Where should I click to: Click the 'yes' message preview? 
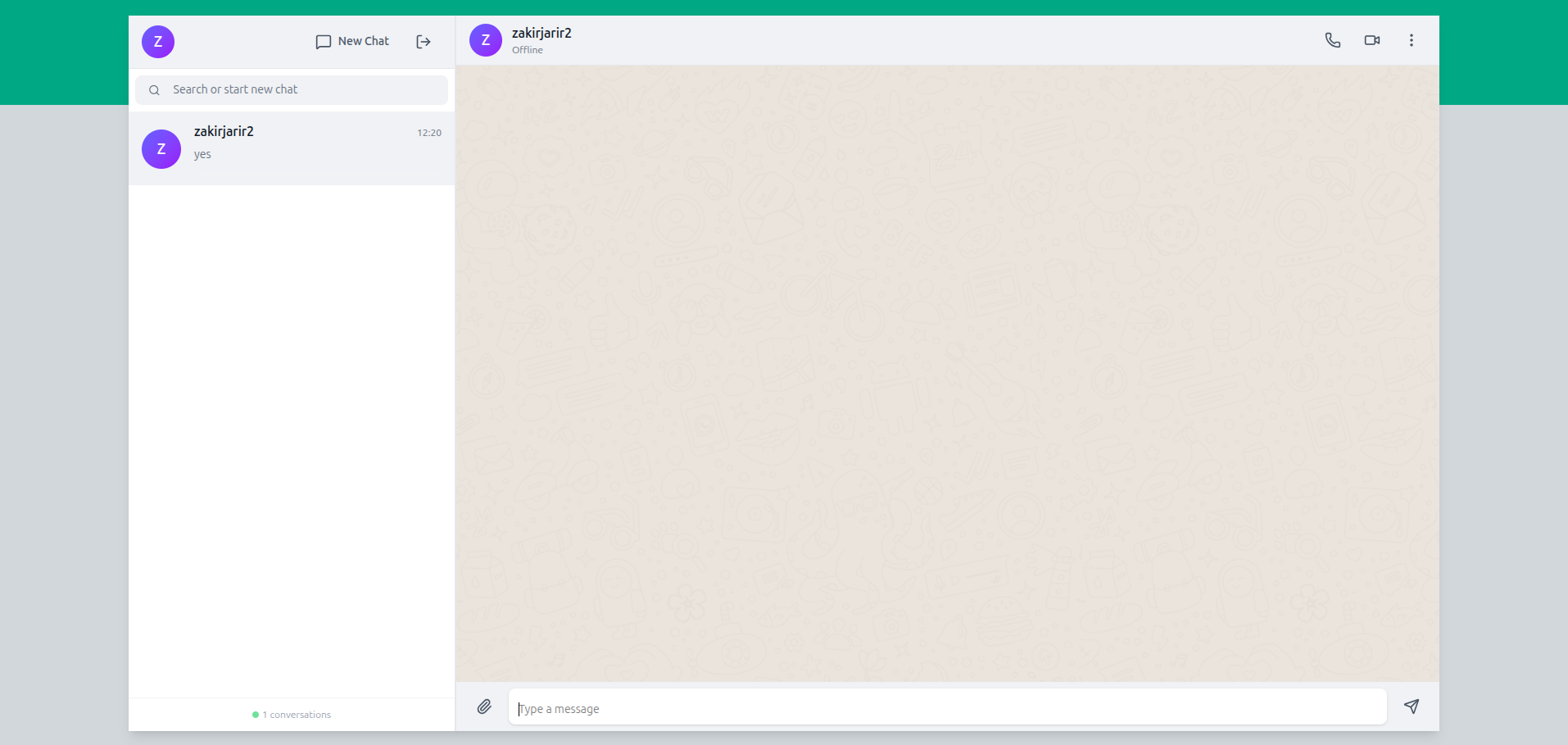tap(202, 154)
